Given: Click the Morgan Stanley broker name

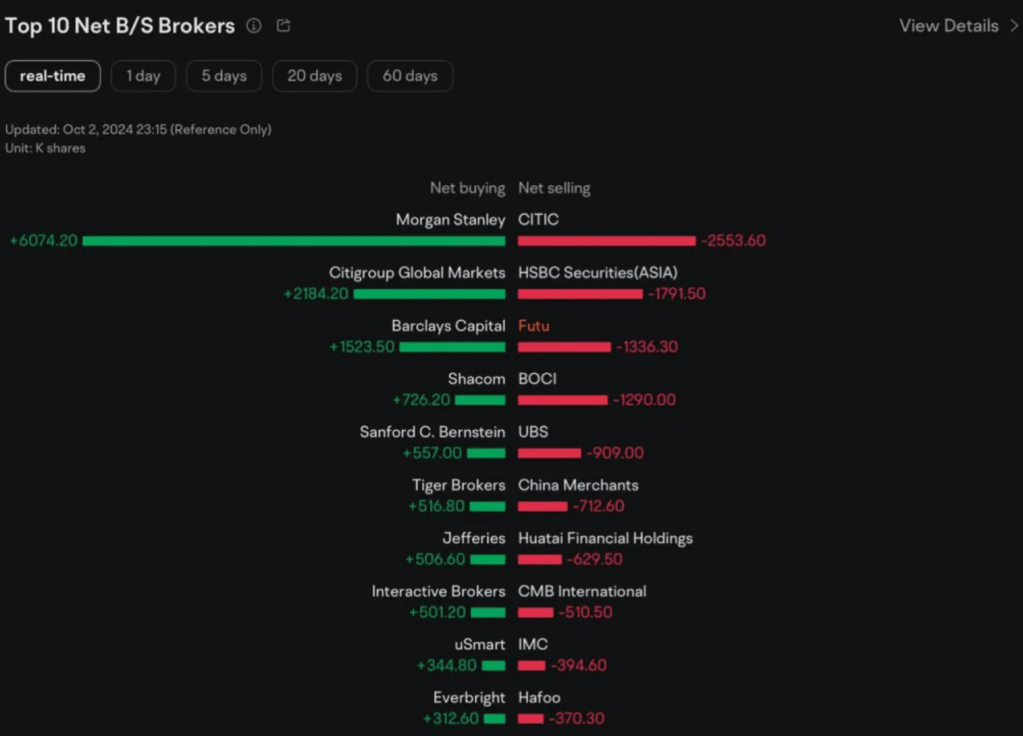Looking at the screenshot, I should [450, 220].
